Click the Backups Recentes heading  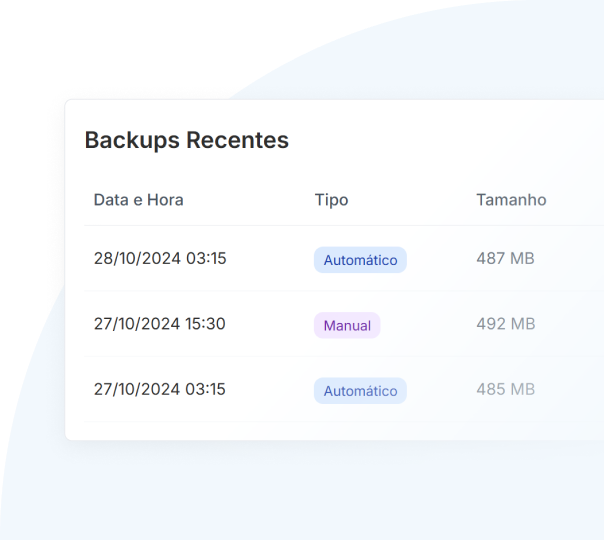coord(186,140)
